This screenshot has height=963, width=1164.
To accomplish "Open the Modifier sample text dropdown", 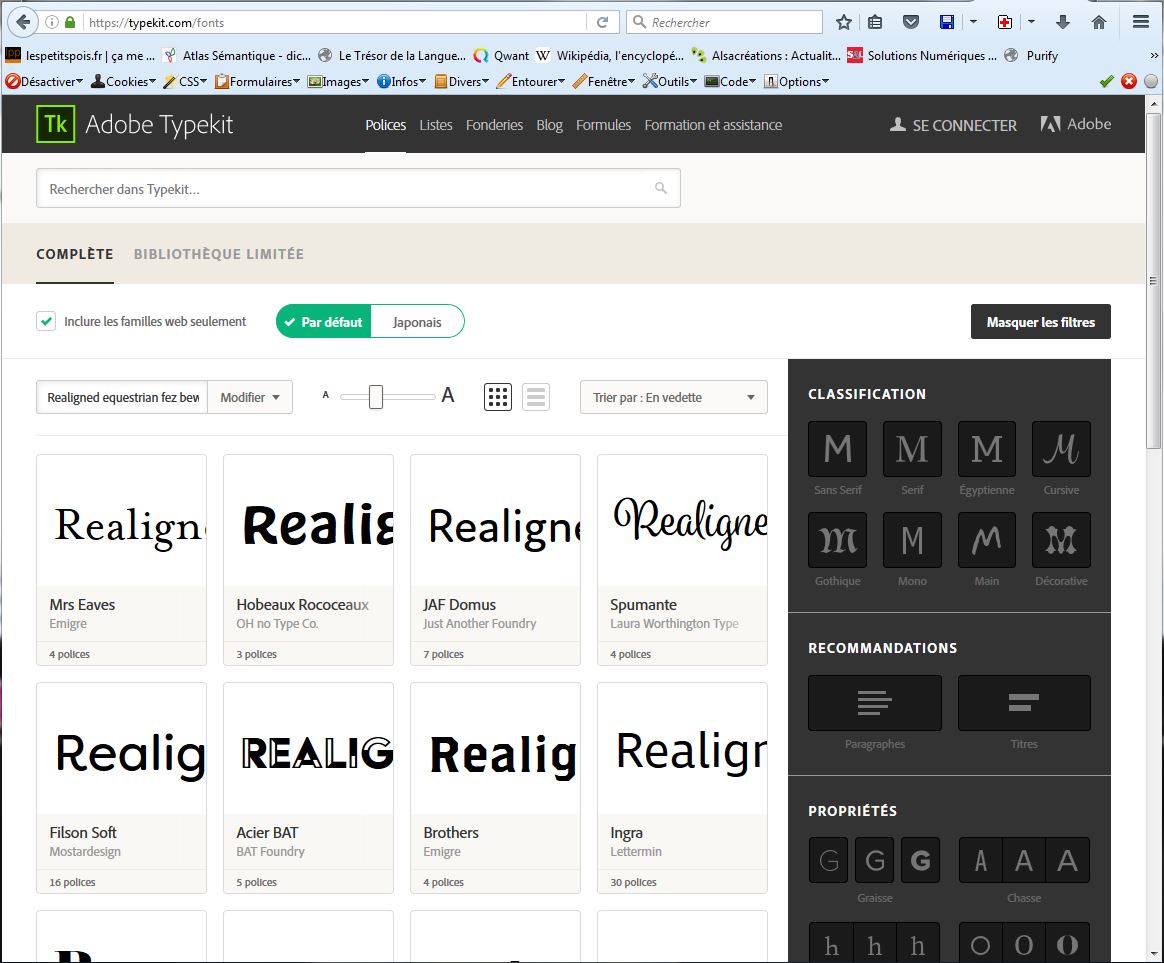I will tap(250, 397).
